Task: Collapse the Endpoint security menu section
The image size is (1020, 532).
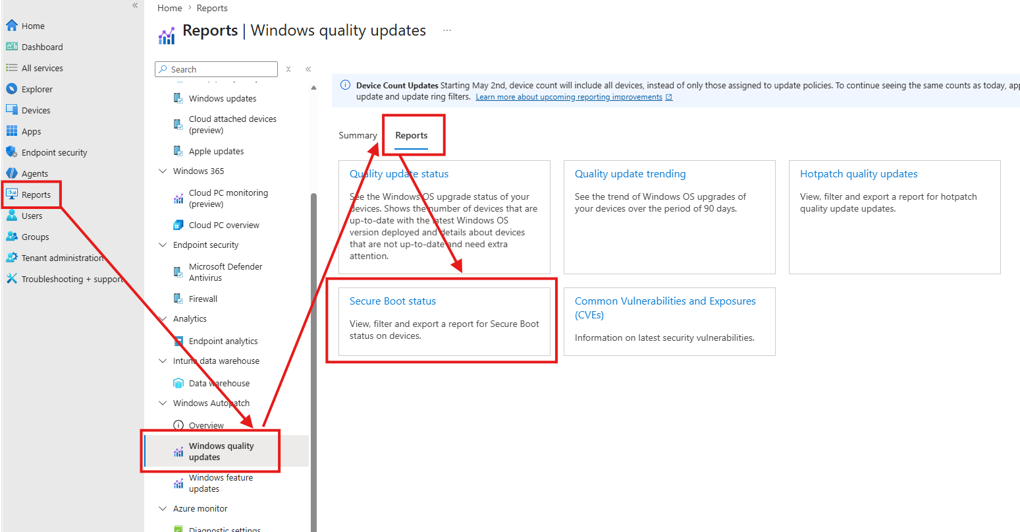Action: [x=163, y=245]
